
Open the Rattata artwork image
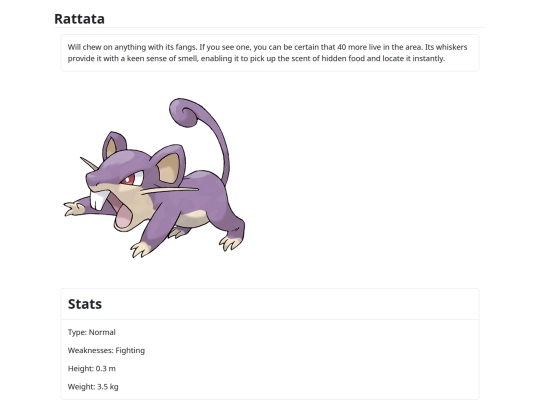click(154, 178)
